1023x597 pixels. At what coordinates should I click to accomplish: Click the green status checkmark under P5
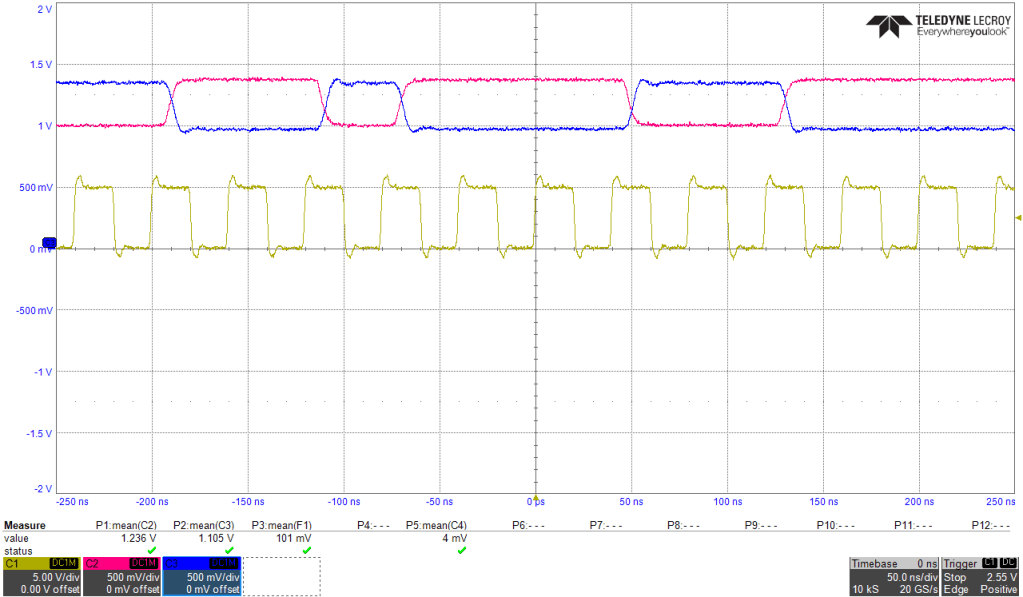461,550
